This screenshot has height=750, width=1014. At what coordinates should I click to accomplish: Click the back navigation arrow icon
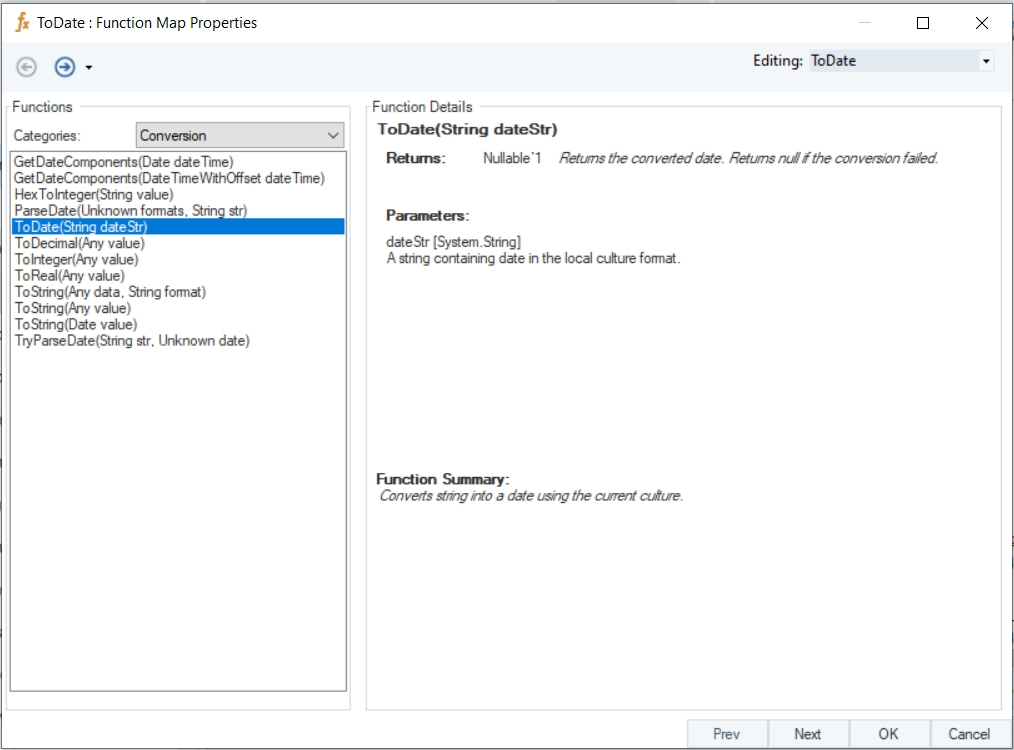(x=27, y=67)
